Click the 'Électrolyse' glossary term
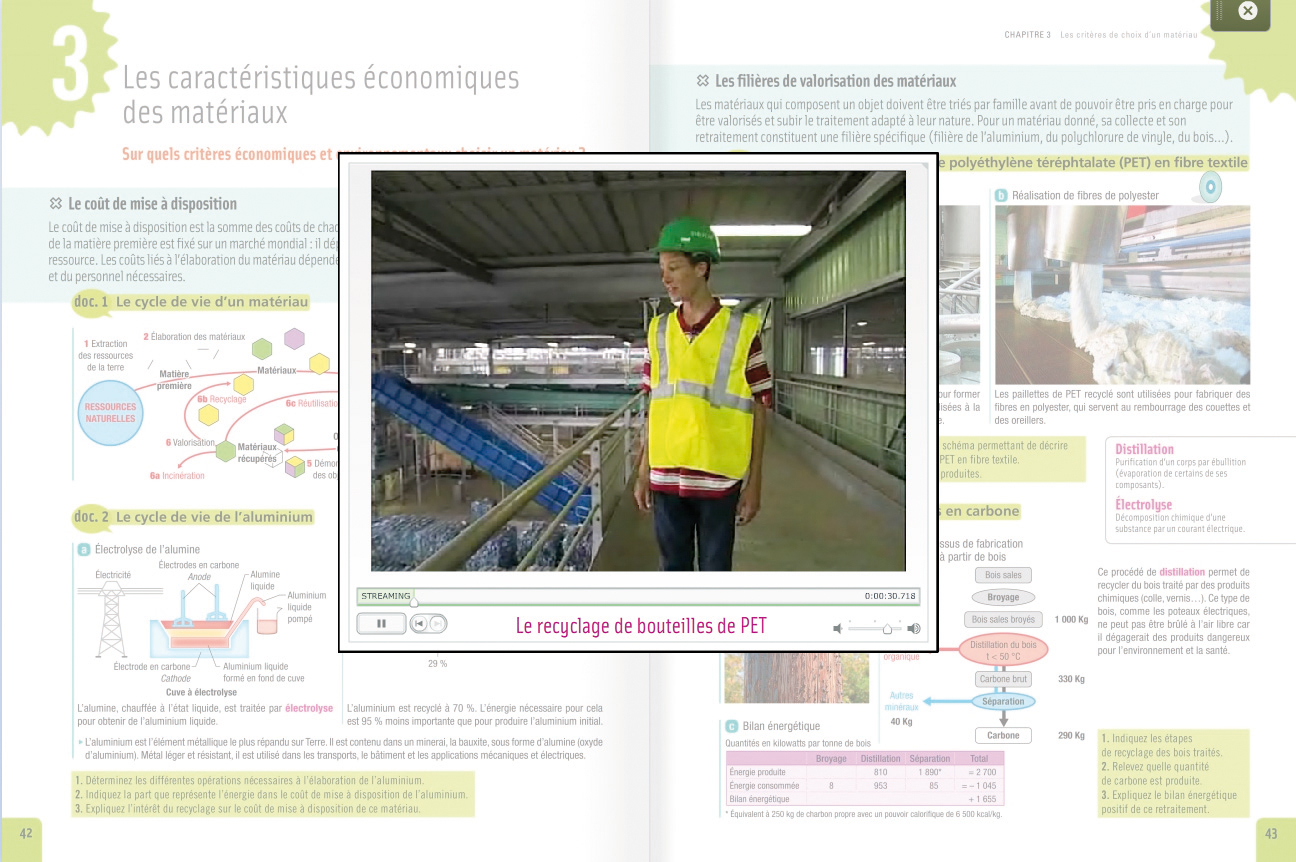 [x=1144, y=505]
